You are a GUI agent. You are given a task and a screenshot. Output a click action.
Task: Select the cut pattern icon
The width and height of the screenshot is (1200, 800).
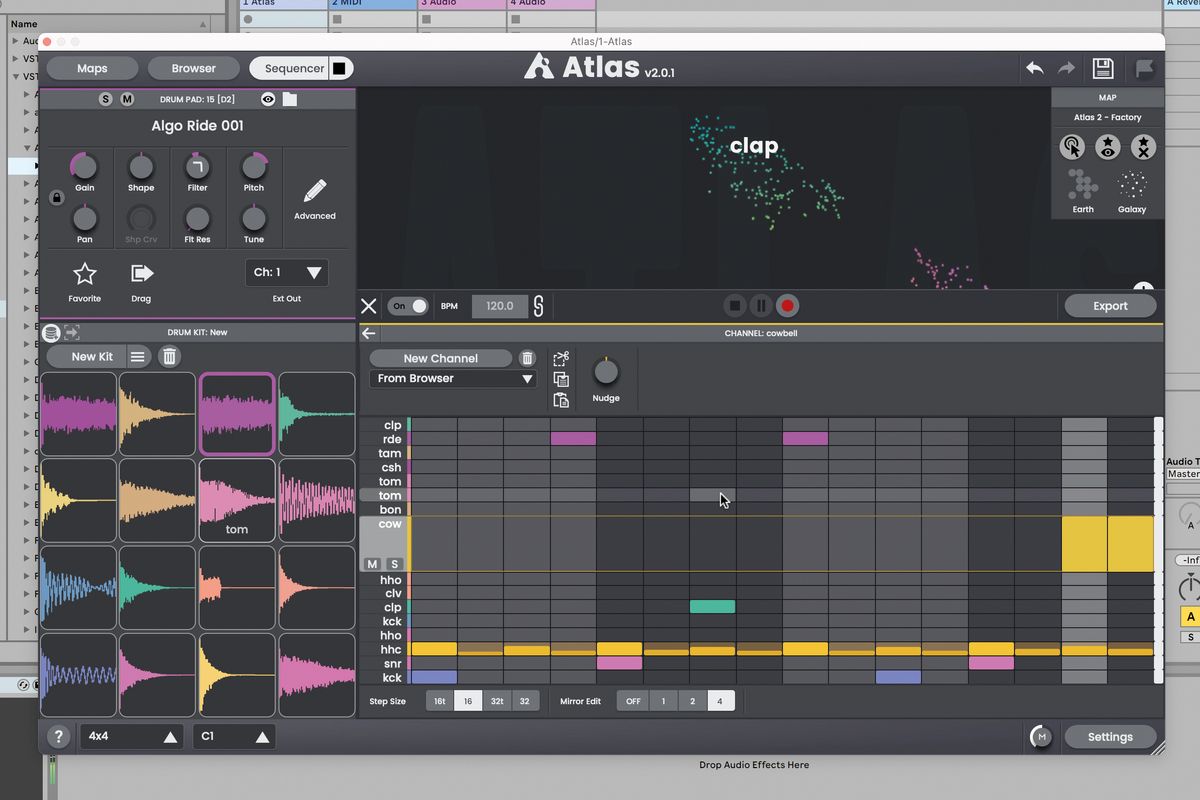(561, 358)
